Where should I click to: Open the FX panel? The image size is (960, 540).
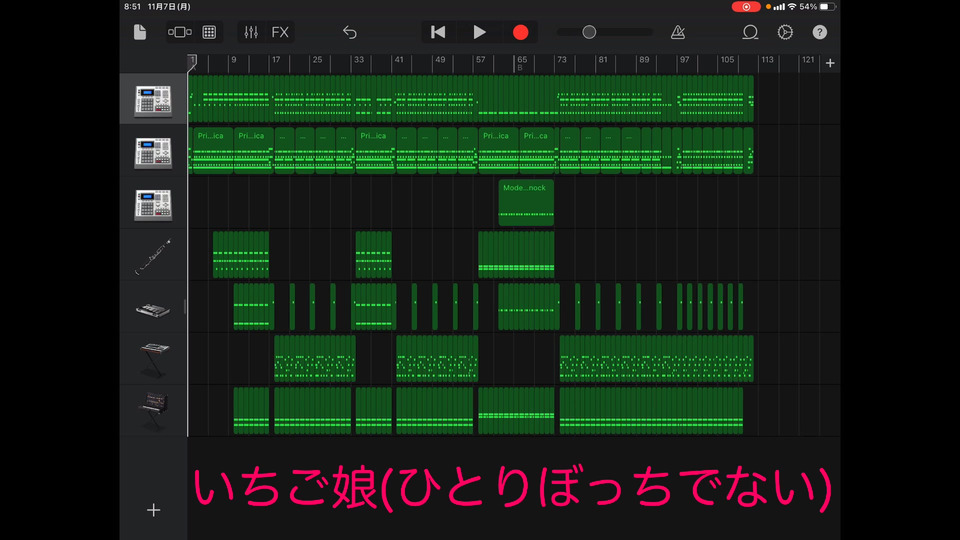point(280,32)
